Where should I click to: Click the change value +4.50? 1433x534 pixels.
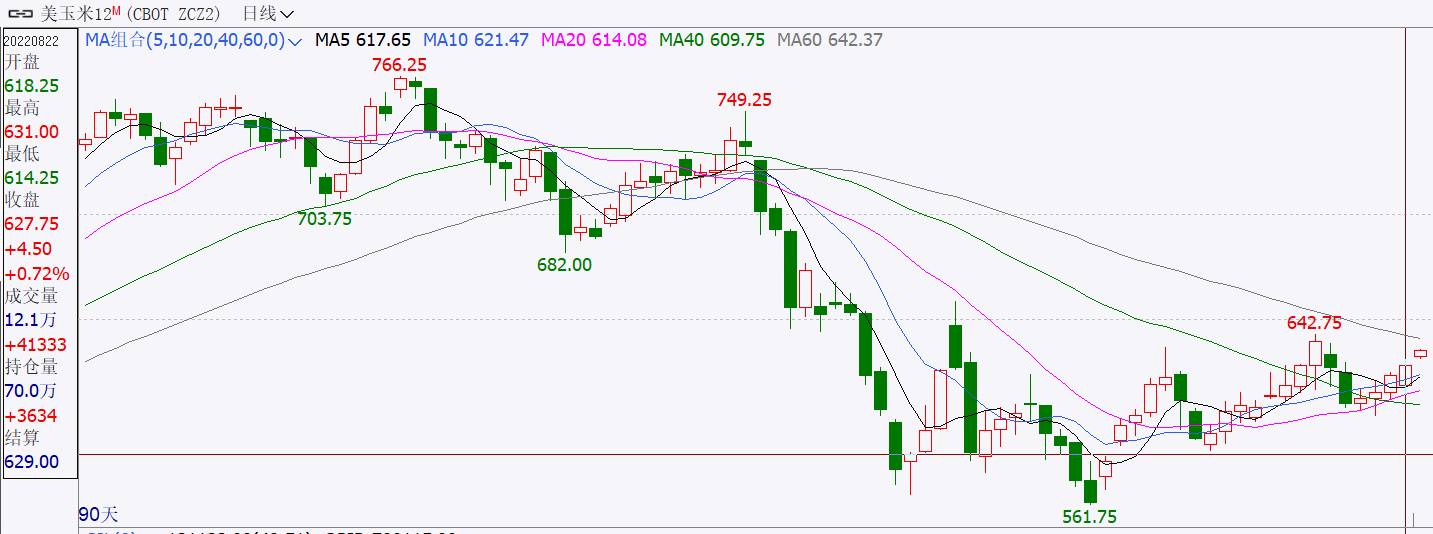[29, 249]
